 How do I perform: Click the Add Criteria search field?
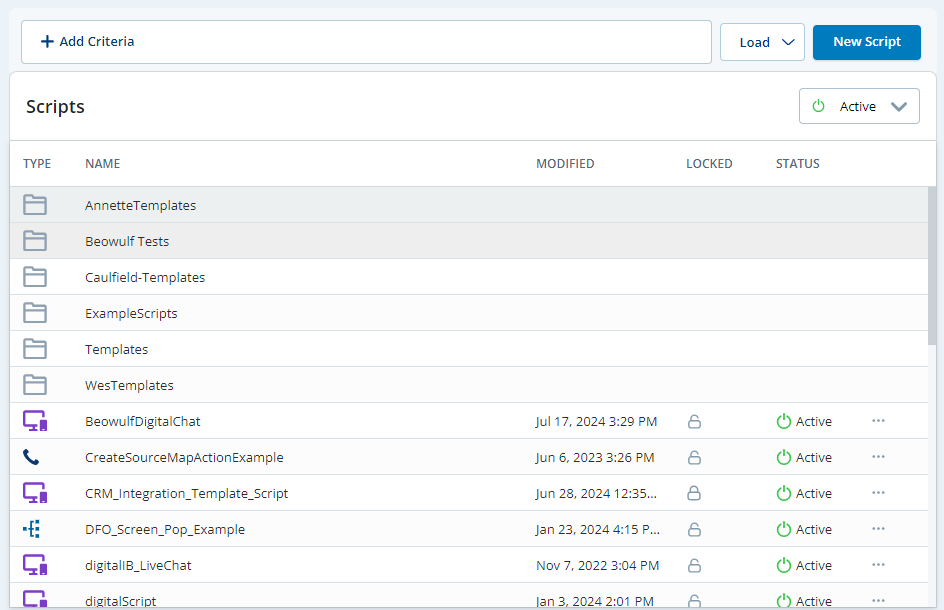(366, 42)
